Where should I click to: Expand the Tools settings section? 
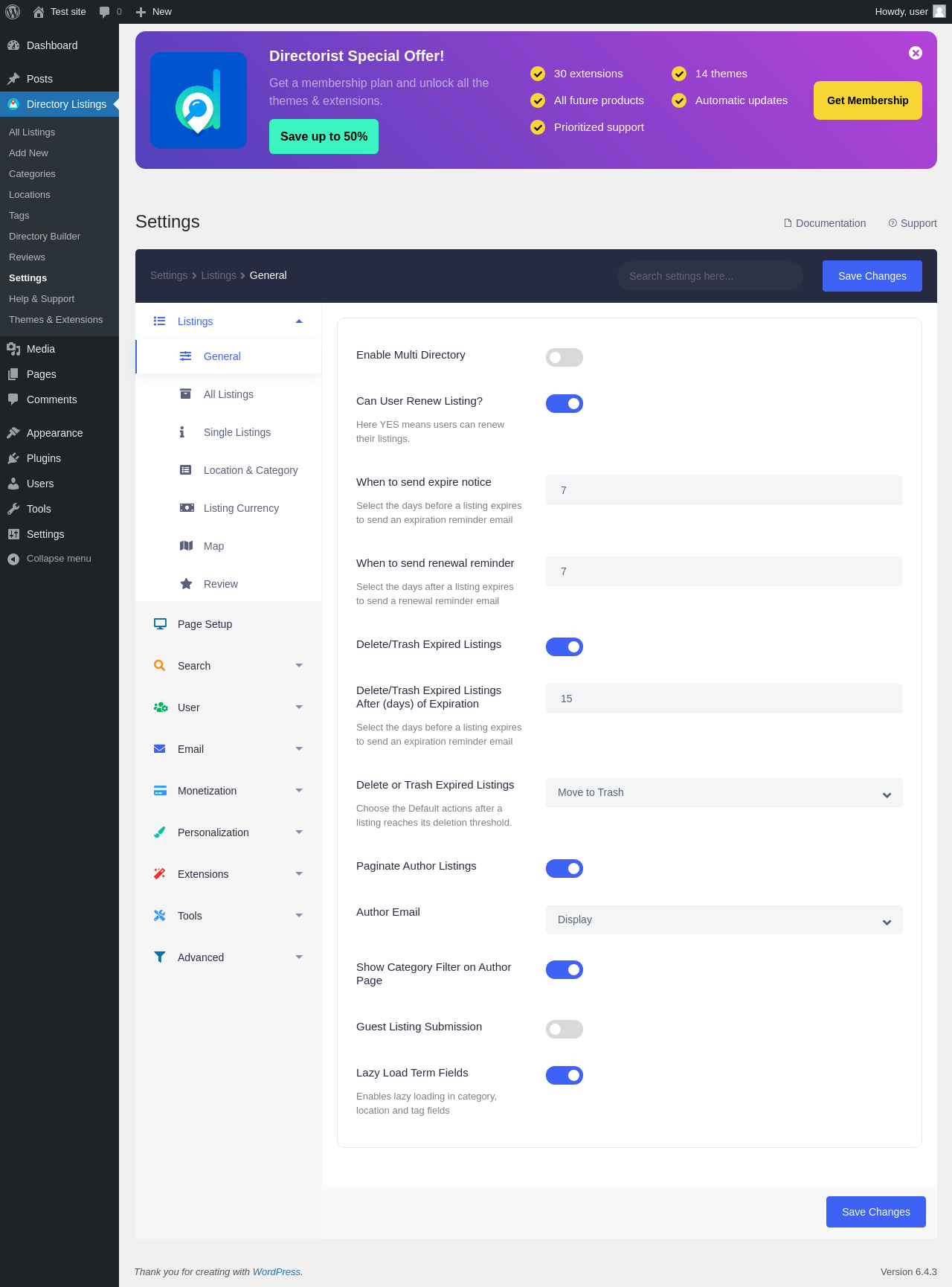[x=299, y=916]
